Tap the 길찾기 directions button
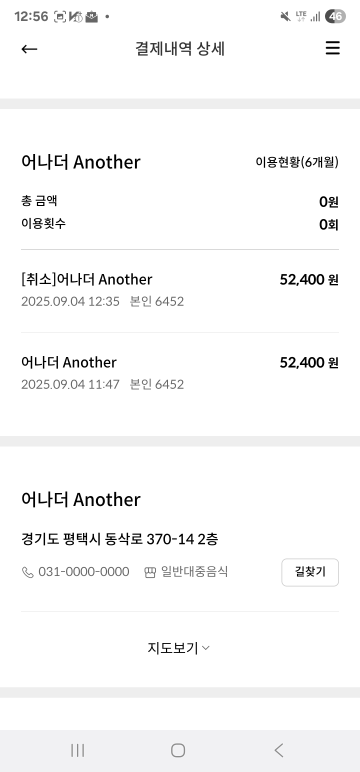Screen dimensions: 360x772 (310, 572)
